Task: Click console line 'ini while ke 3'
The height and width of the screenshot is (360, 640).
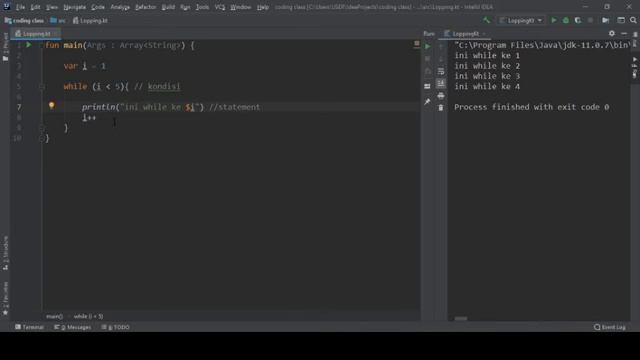Action: pos(487,76)
